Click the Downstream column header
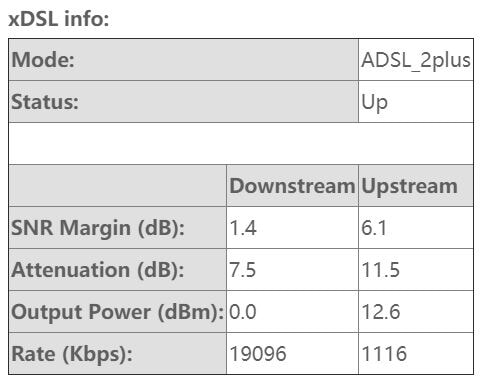Screen dimensions: 480x385 coord(292,186)
